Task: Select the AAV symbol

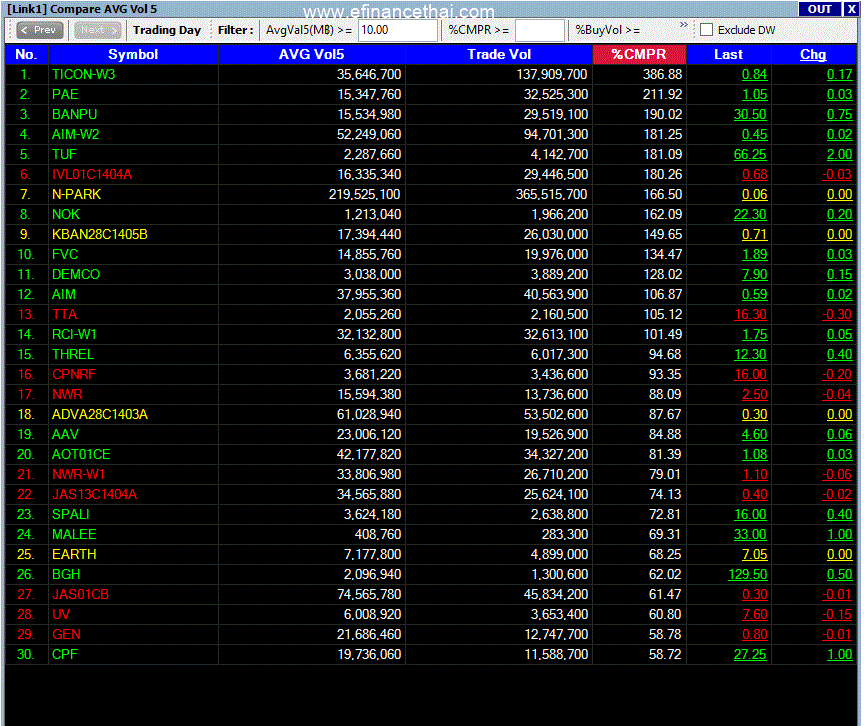Action: click(65, 435)
